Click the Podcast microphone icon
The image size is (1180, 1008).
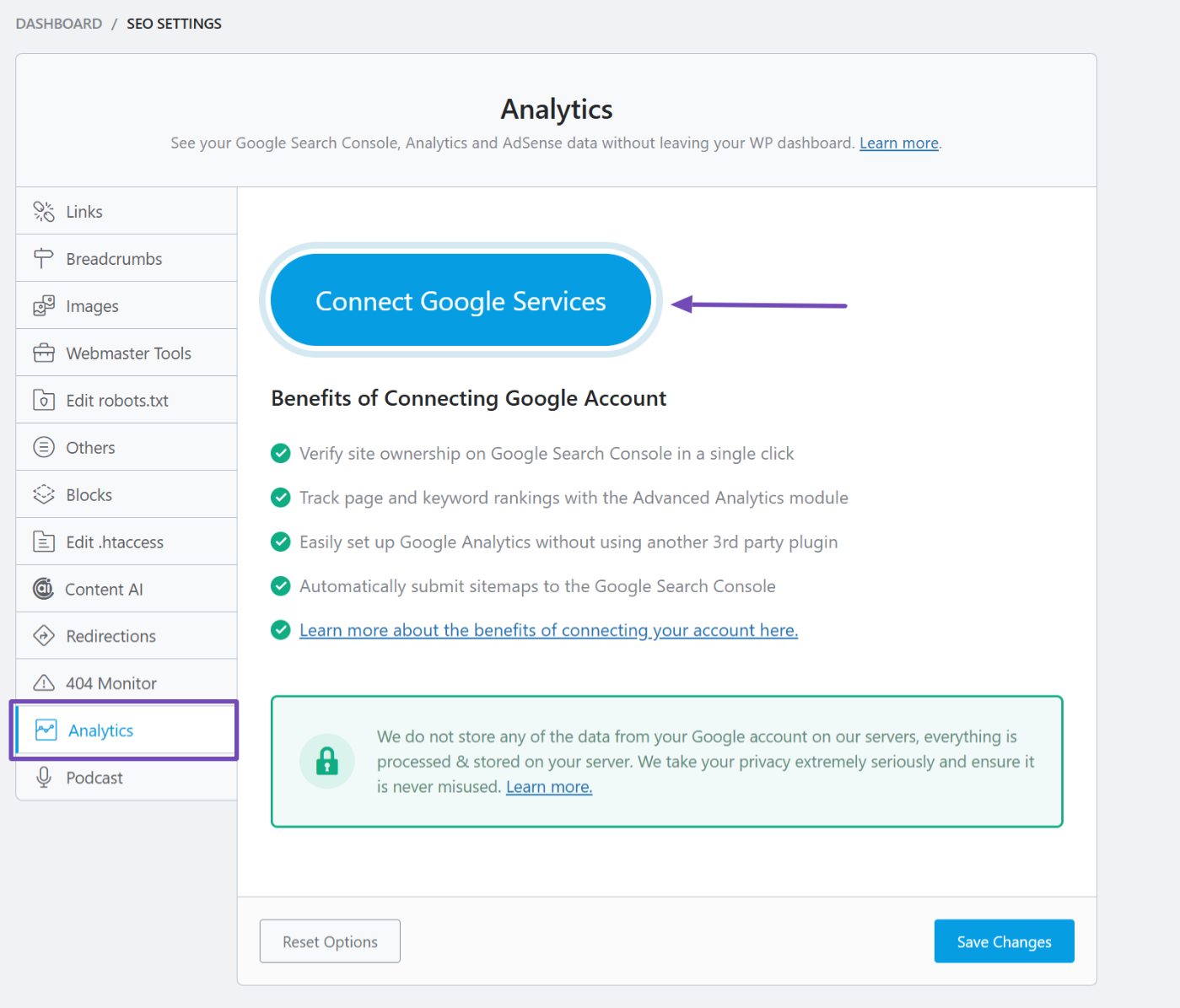pos(44,778)
